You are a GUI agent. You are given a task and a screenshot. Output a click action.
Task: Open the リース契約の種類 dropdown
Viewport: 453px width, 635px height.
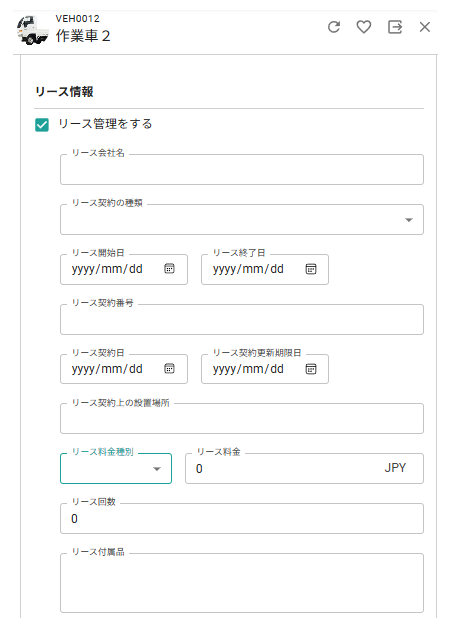point(242,219)
